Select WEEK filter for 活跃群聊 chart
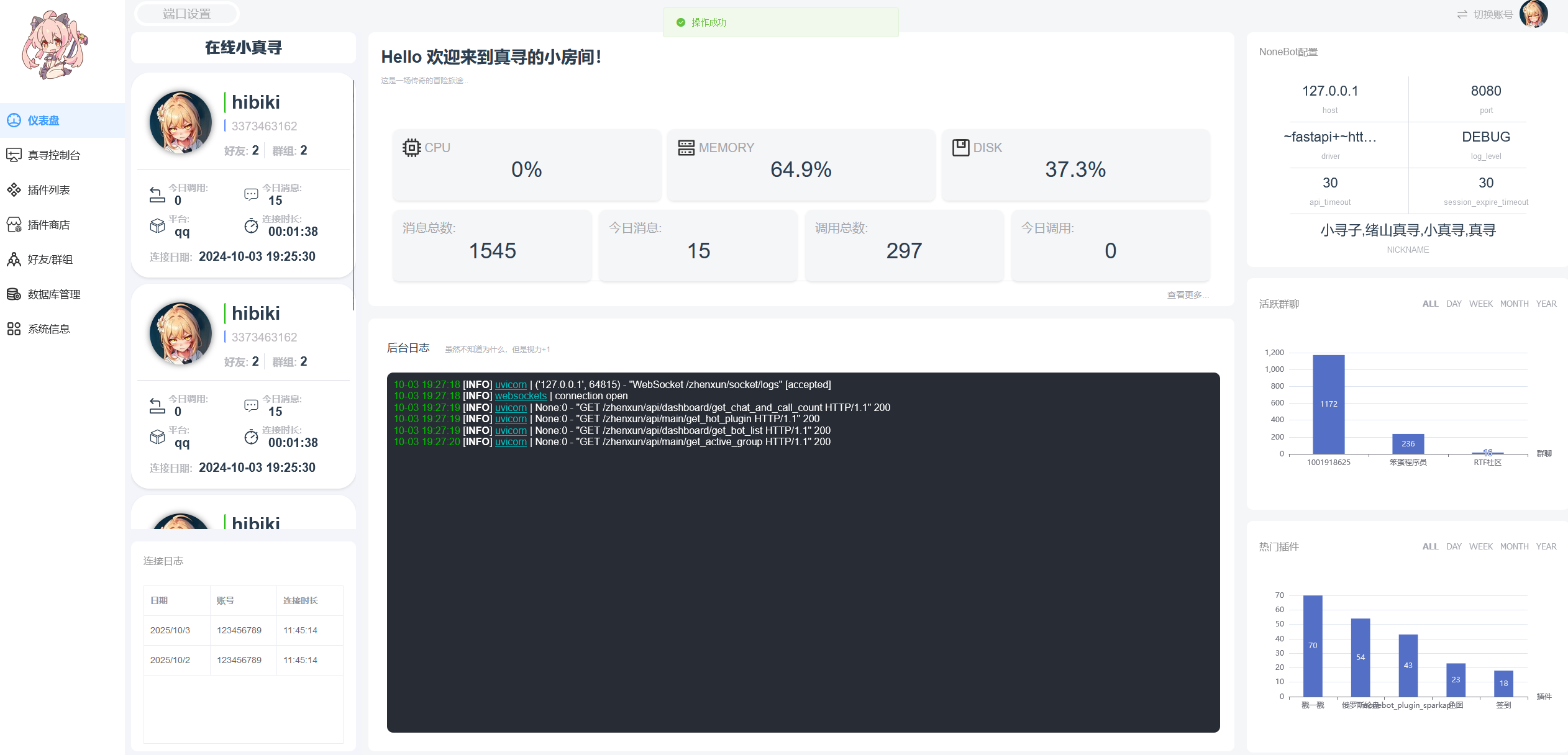The width and height of the screenshot is (1568, 755). [x=1481, y=304]
